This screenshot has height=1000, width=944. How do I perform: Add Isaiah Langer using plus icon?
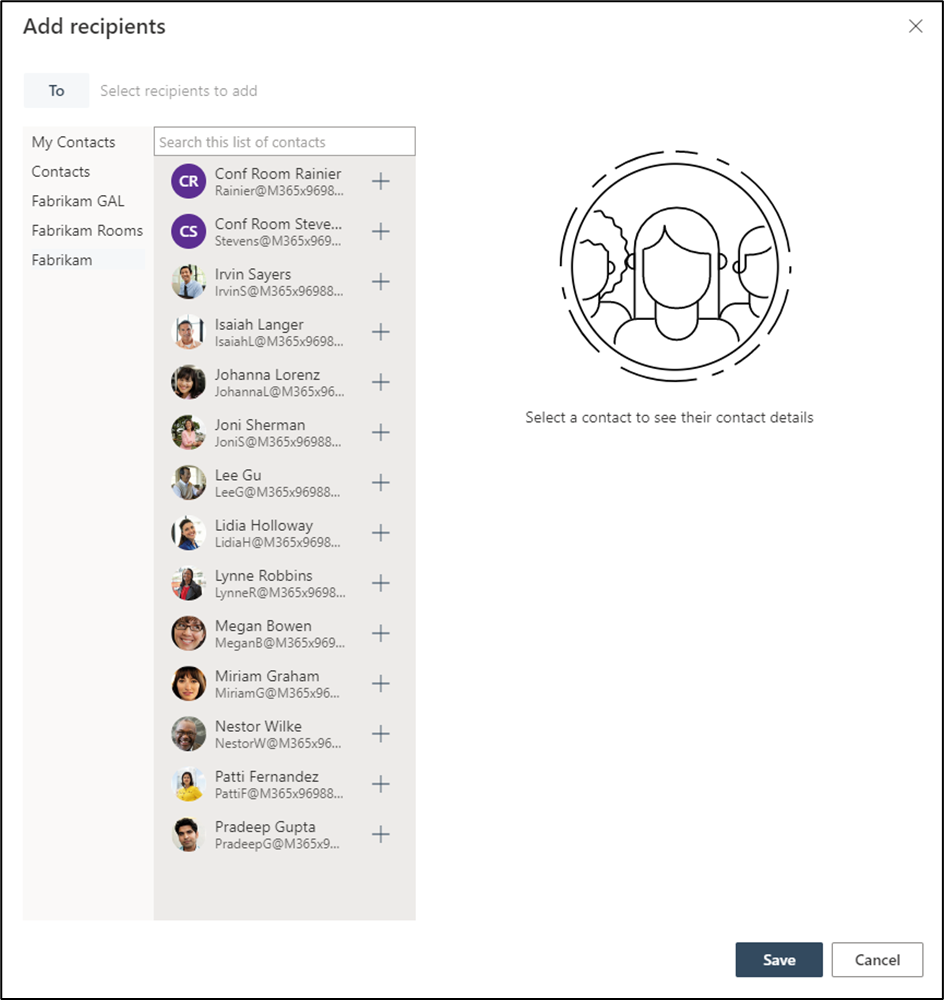[x=381, y=332]
